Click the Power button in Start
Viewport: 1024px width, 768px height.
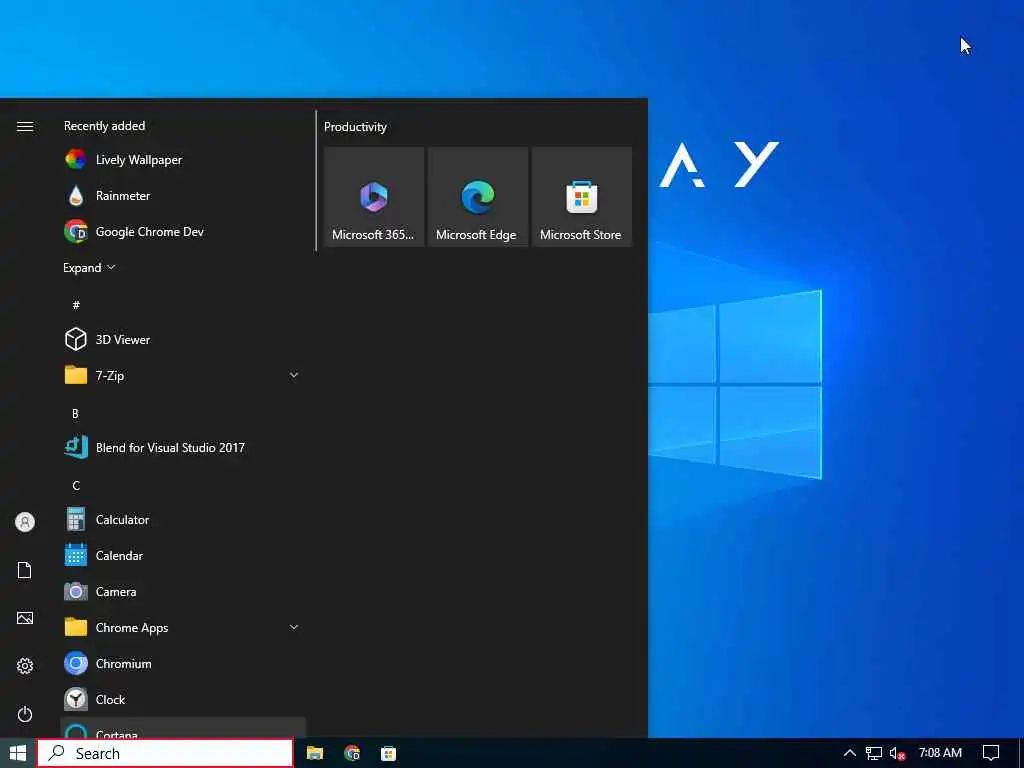pos(25,714)
